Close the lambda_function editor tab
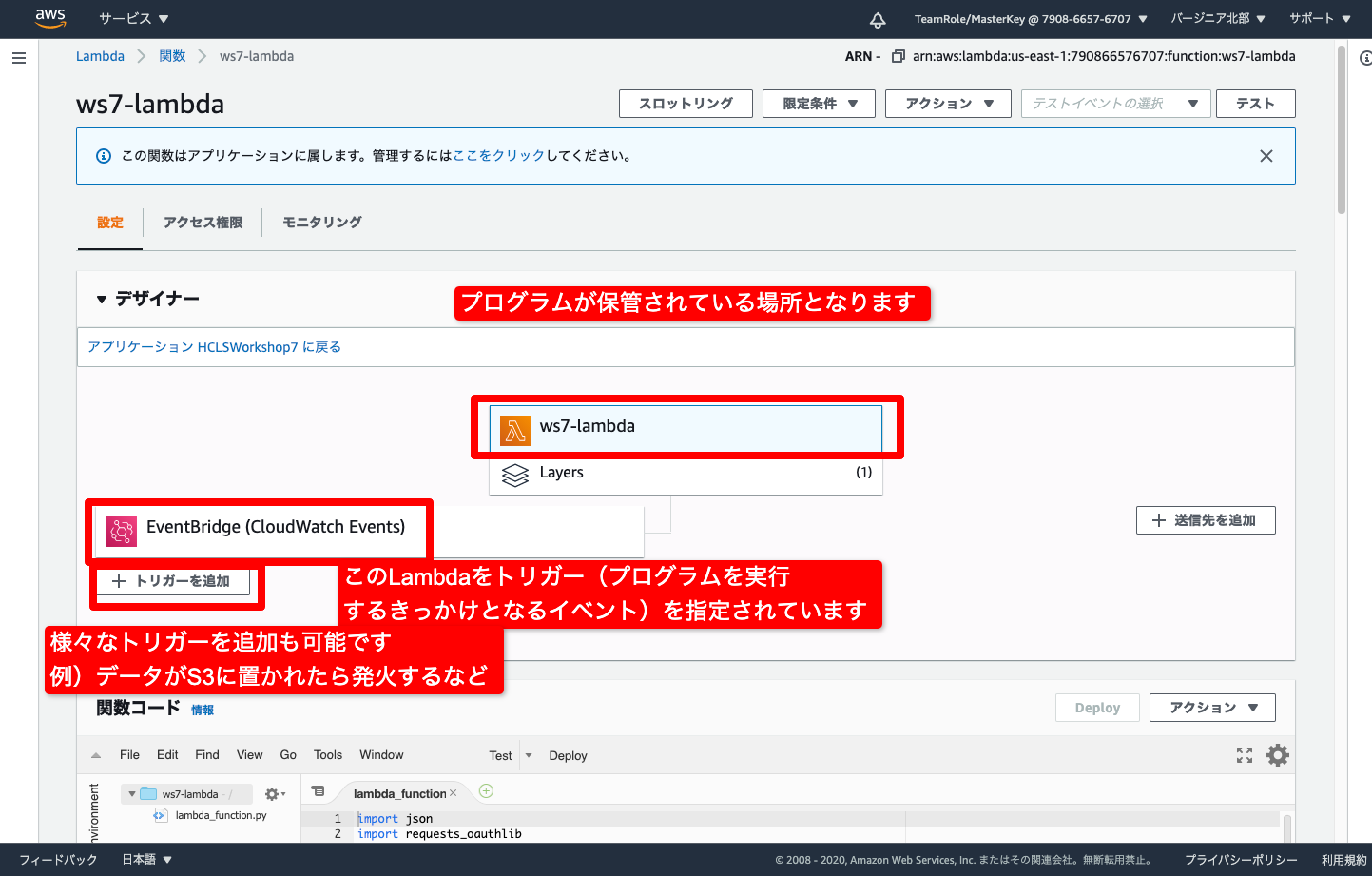Screen dimensions: 1372x876 [x=454, y=793]
